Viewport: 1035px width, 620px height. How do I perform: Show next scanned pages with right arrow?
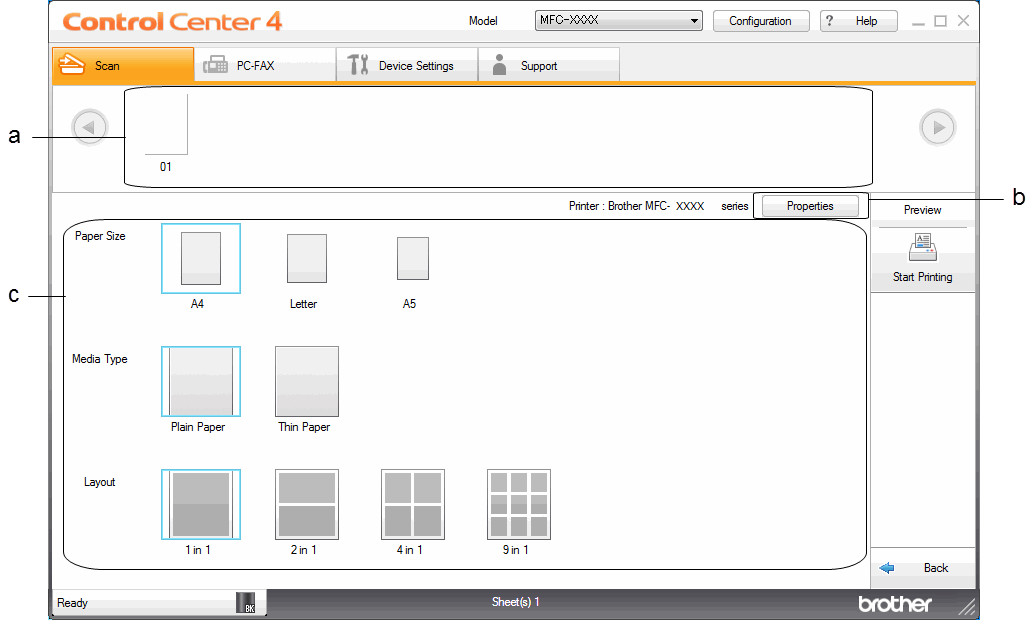click(937, 127)
